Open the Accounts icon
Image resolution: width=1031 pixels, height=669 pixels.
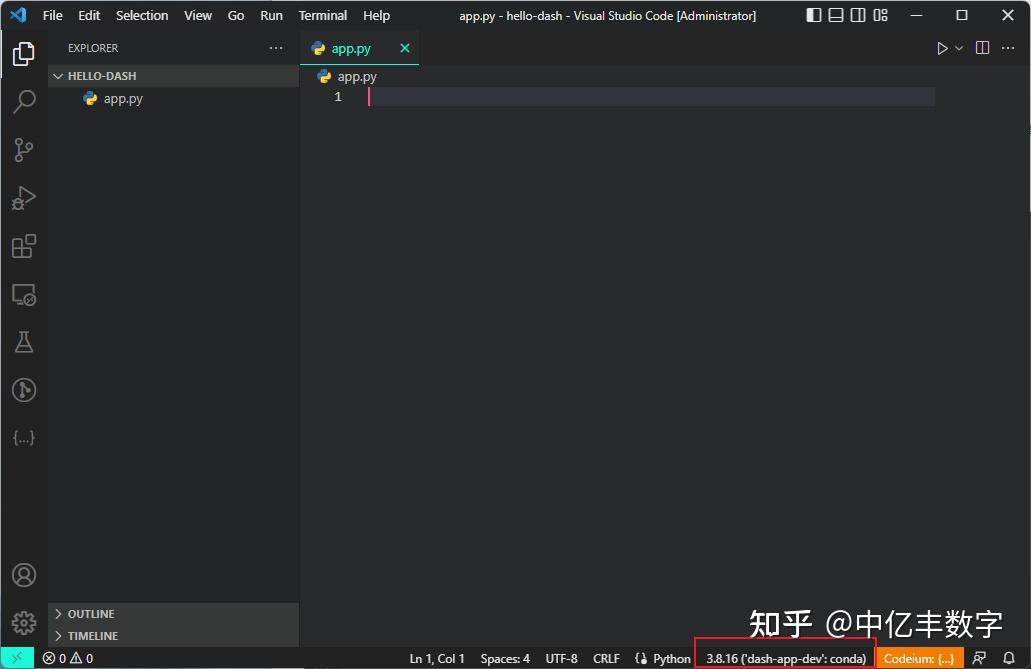pyautogui.click(x=24, y=574)
